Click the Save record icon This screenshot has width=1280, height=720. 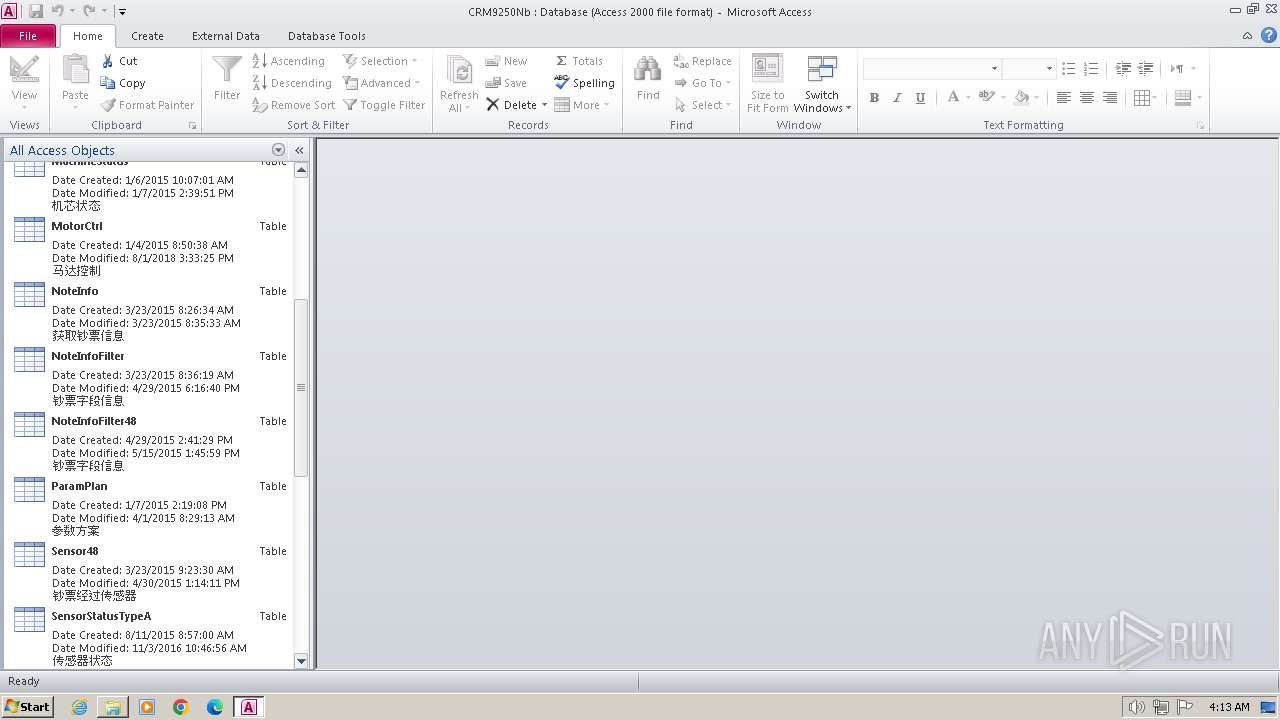(x=492, y=83)
